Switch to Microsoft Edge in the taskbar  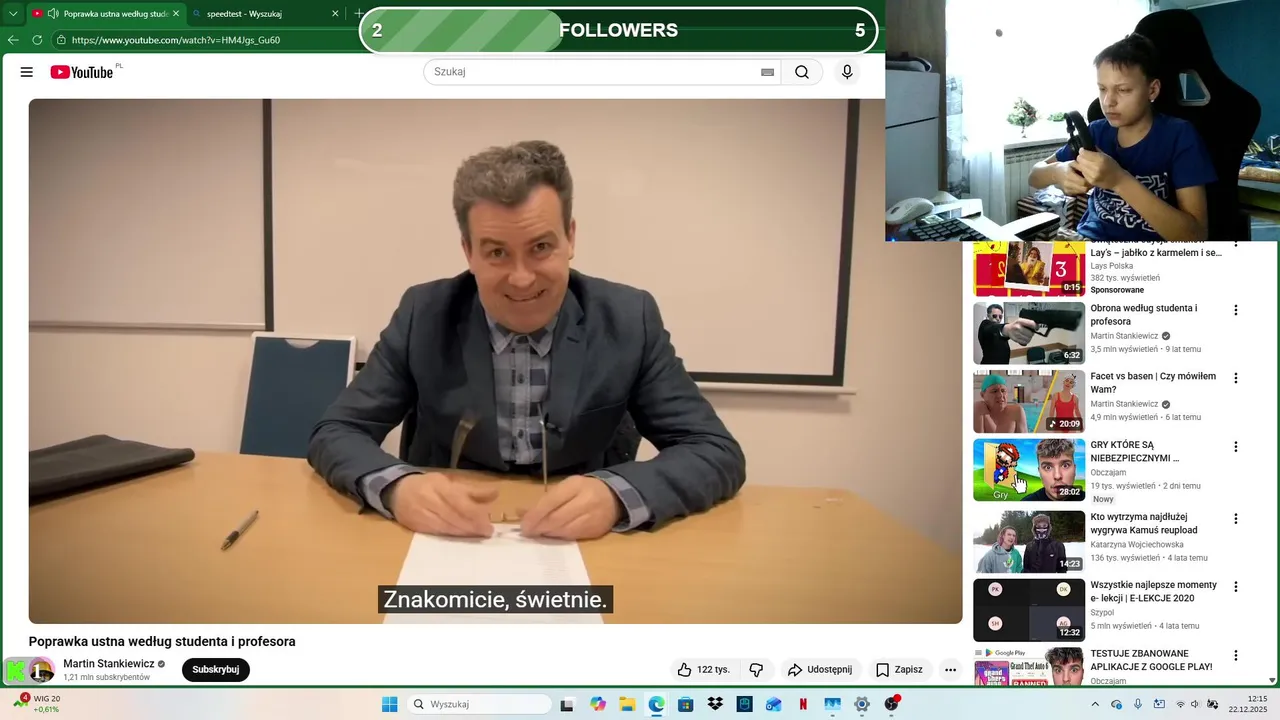point(656,704)
